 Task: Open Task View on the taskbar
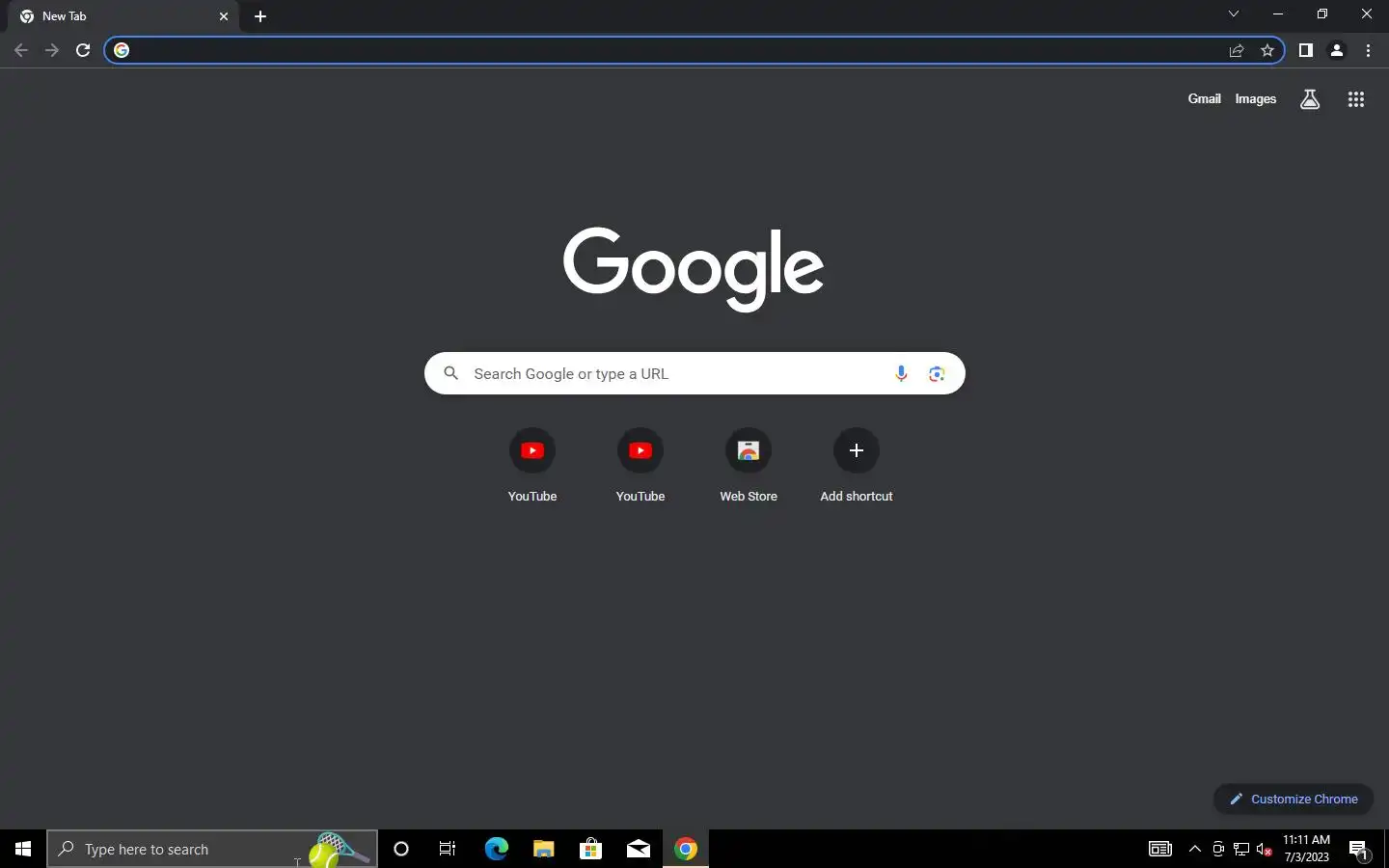(x=448, y=849)
